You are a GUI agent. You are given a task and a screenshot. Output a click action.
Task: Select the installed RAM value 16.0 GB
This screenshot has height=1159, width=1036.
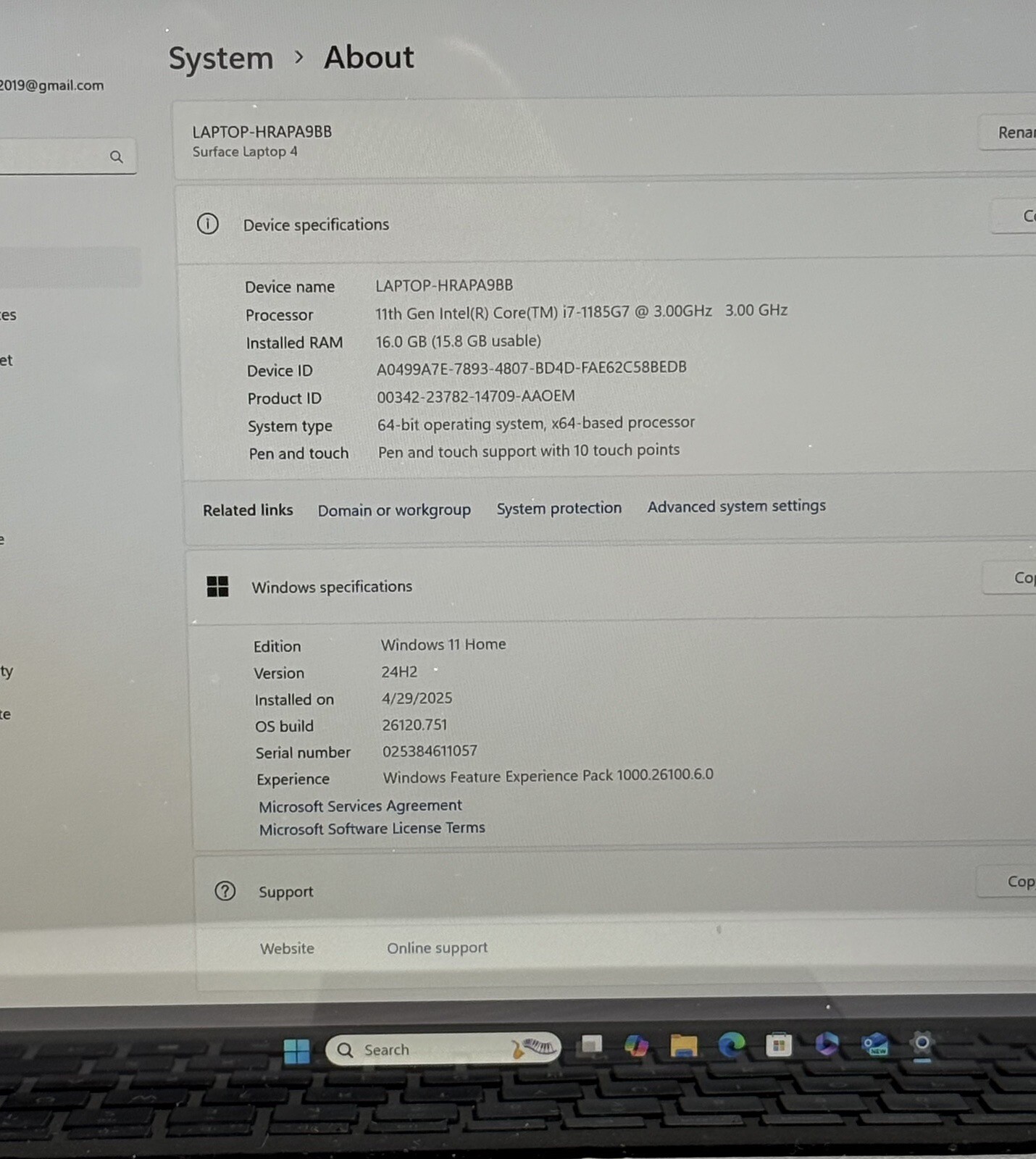pyautogui.click(x=459, y=340)
